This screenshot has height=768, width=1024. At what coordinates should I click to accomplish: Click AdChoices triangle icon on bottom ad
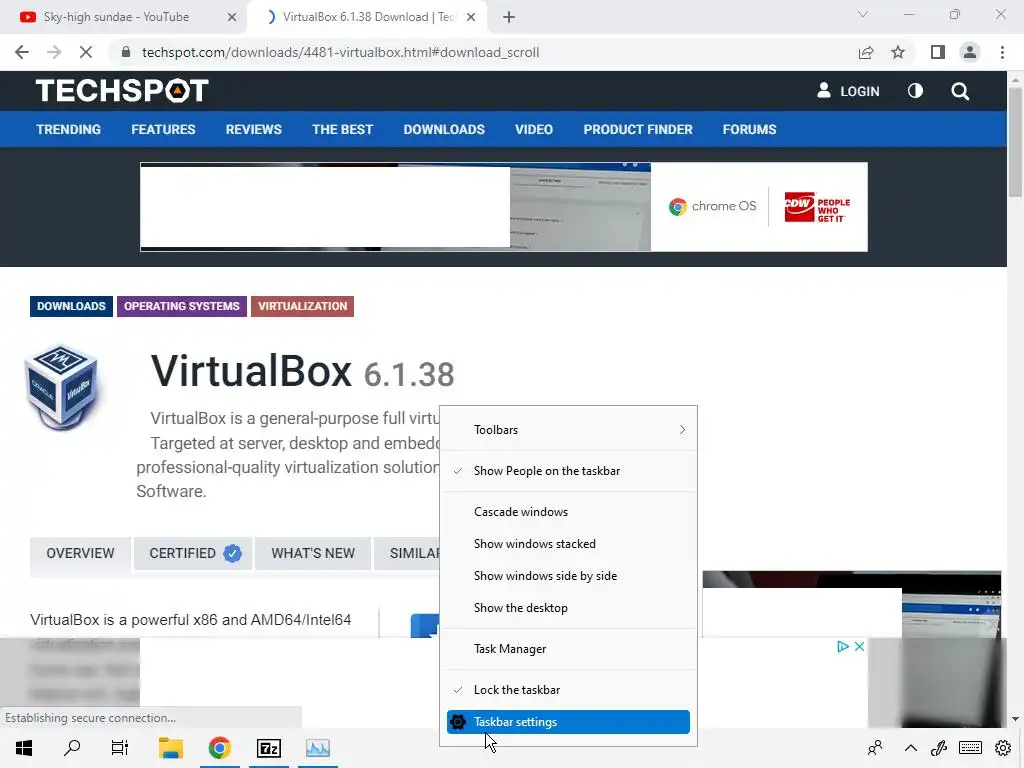(843, 647)
